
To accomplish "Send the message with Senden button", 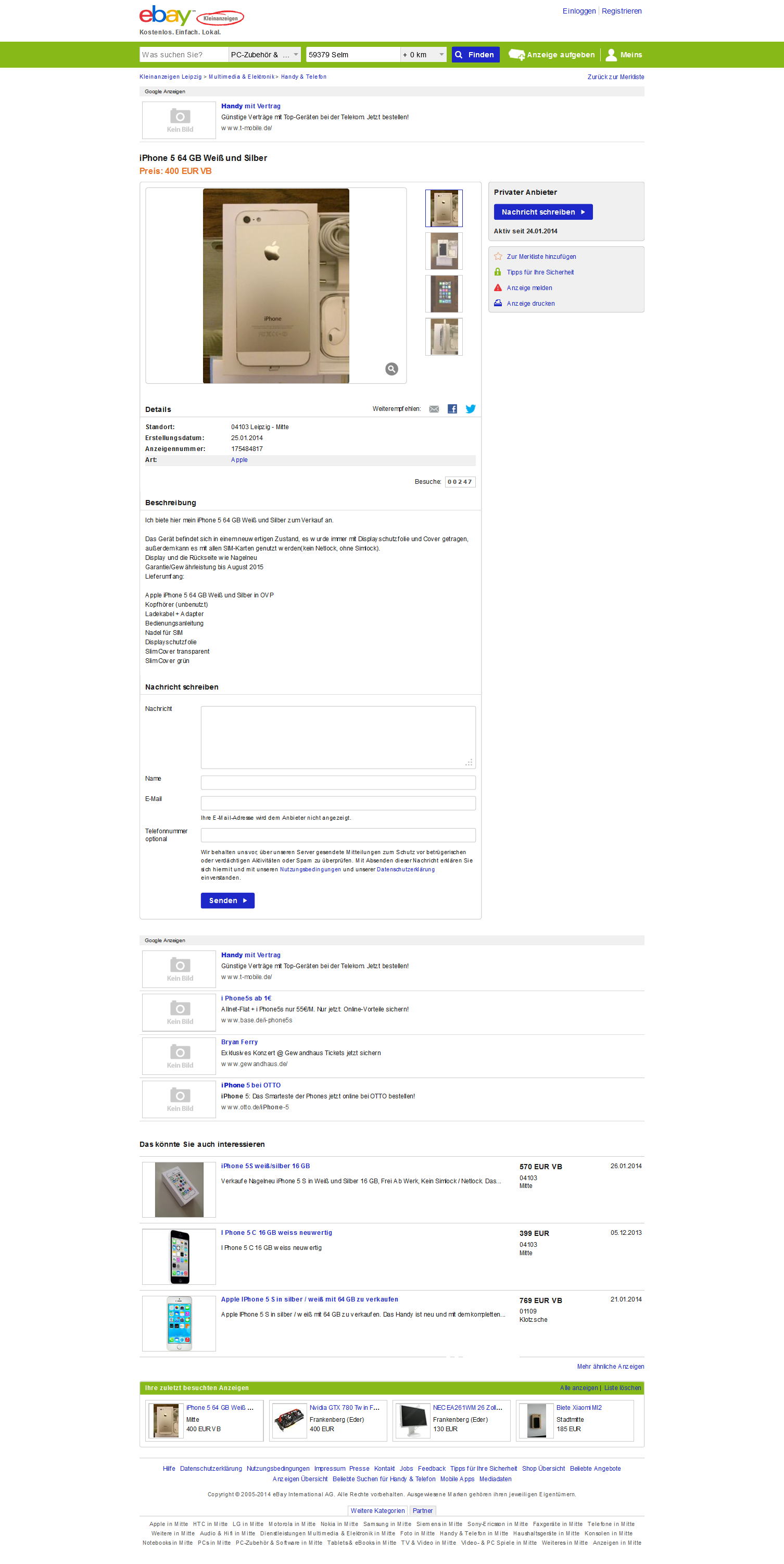I will [x=227, y=900].
